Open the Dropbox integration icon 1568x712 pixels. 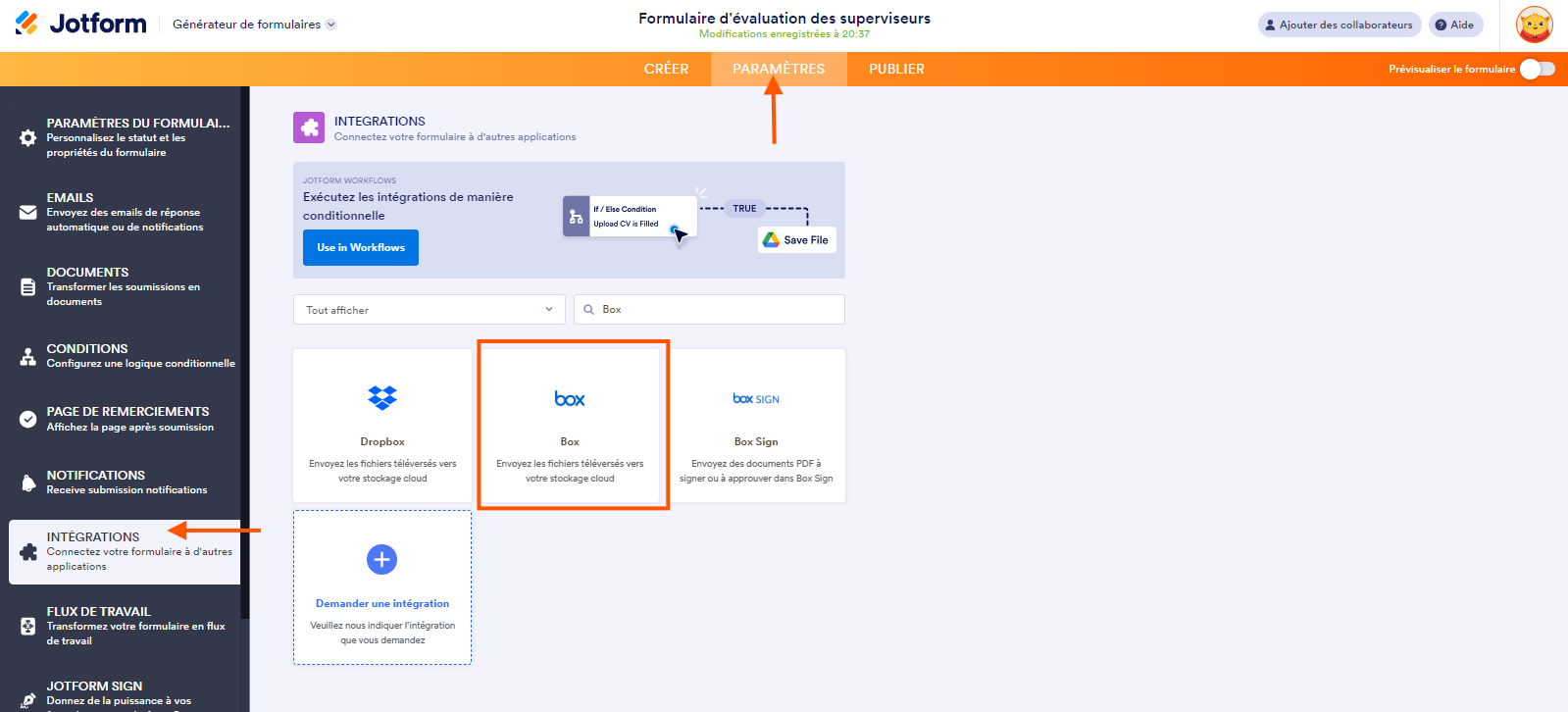point(382,397)
